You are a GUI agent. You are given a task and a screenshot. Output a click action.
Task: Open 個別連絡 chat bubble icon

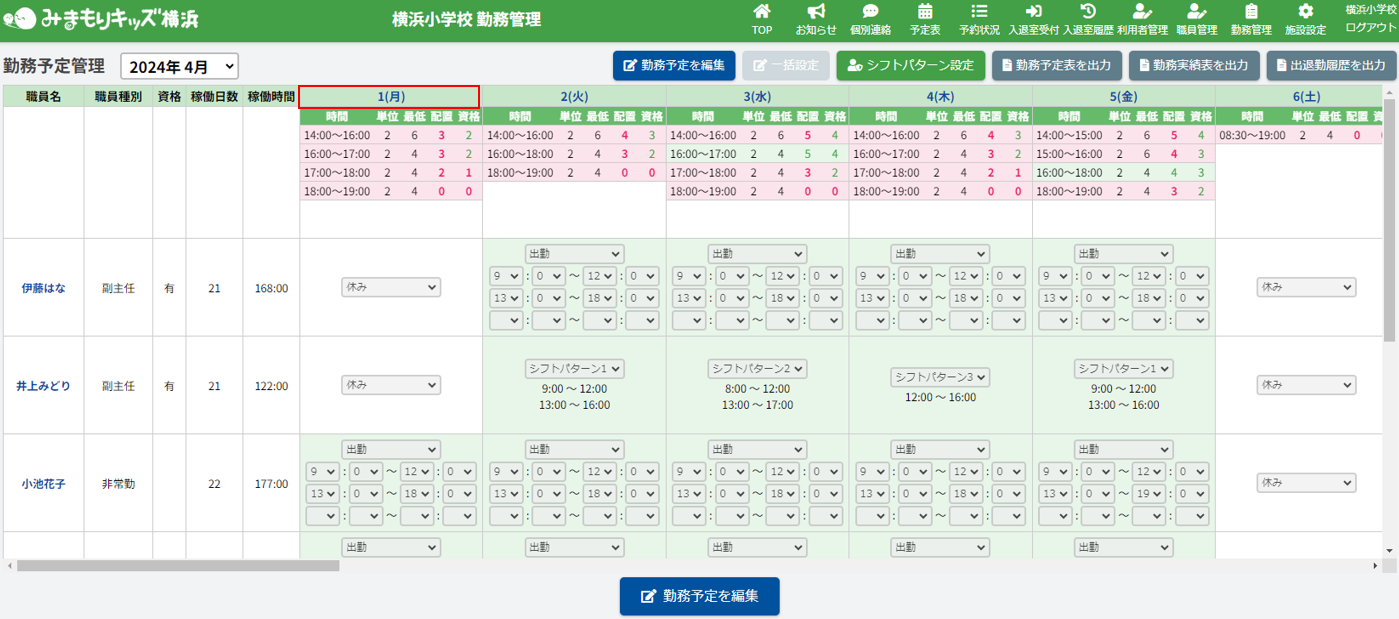(870, 12)
